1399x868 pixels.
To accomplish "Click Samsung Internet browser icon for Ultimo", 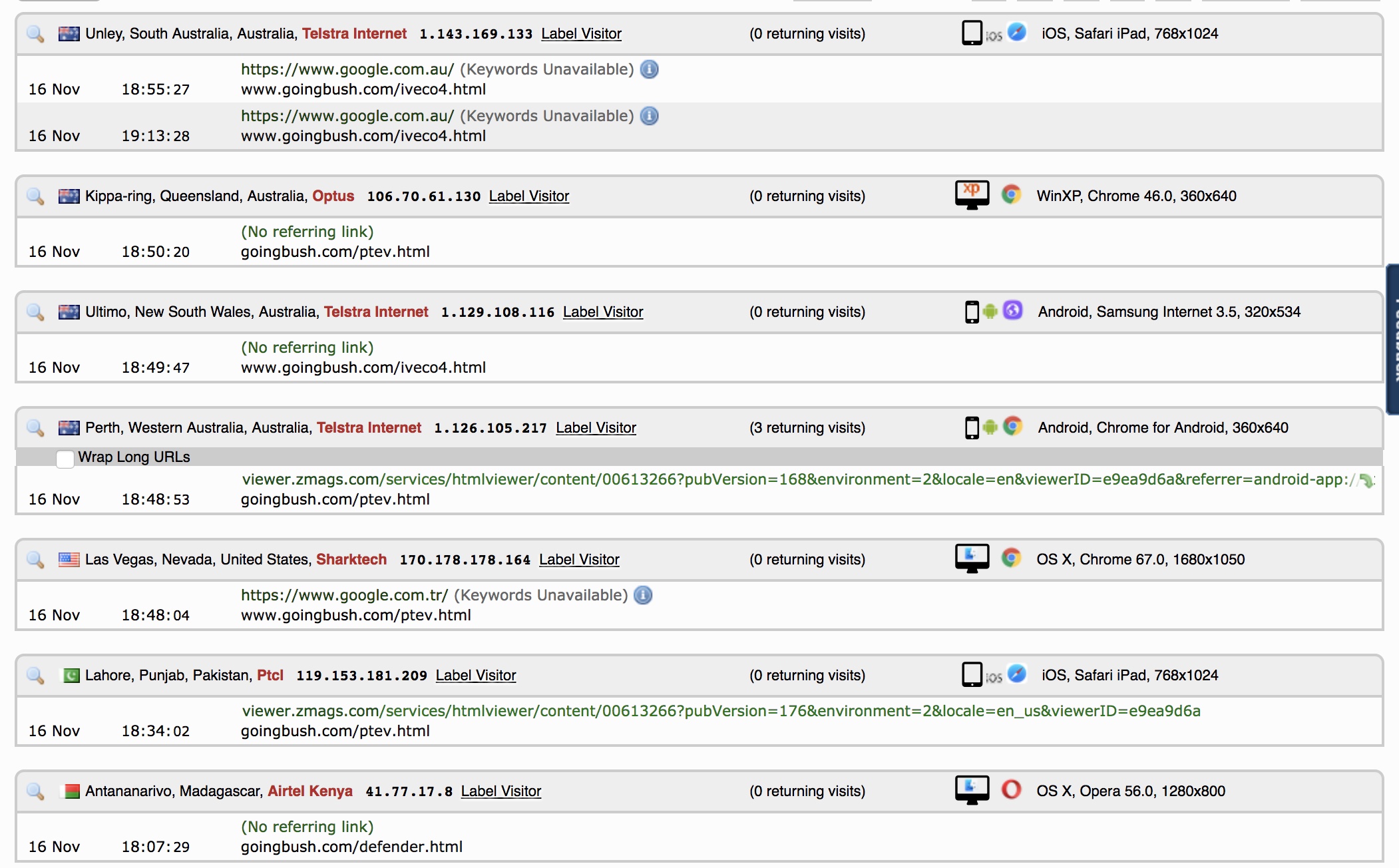I will click(1012, 311).
